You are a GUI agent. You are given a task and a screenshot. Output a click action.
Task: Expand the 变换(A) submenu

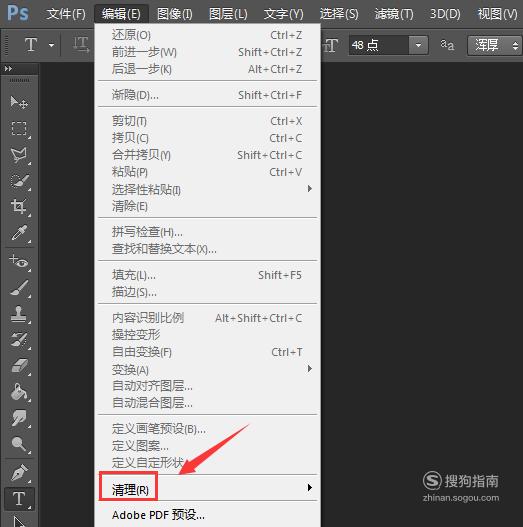(310, 369)
